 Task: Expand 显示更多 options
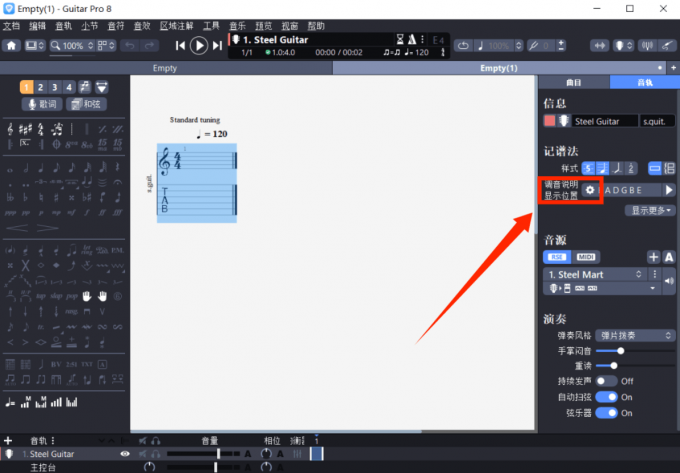(x=650, y=211)
